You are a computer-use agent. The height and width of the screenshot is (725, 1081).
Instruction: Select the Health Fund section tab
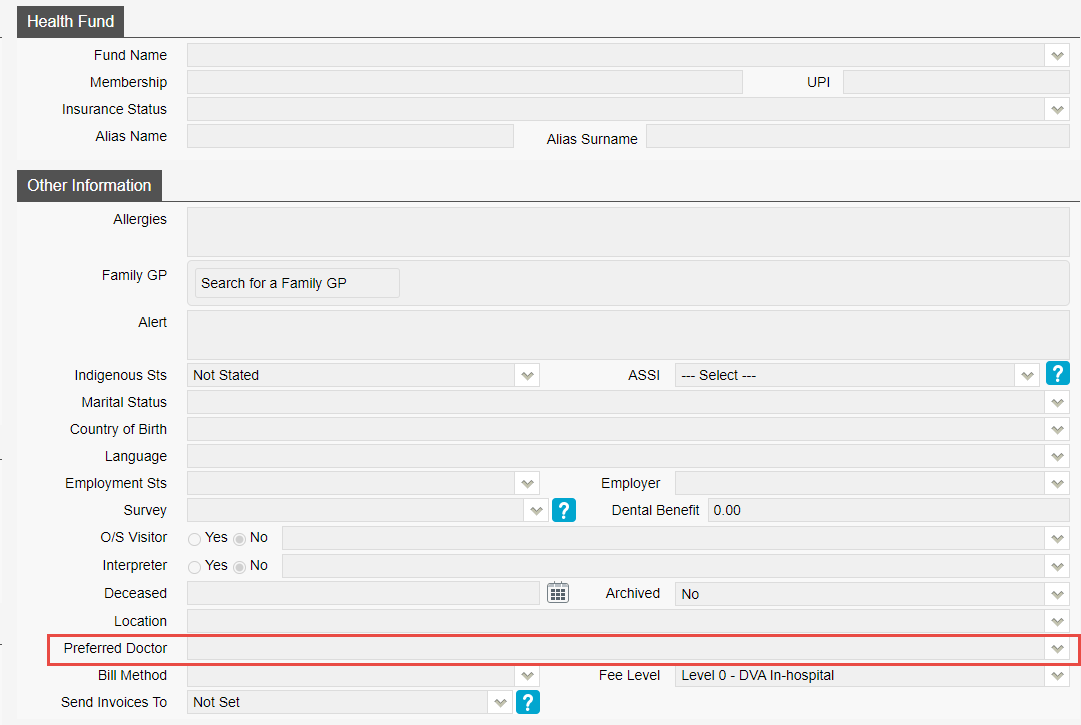point(70,21)
